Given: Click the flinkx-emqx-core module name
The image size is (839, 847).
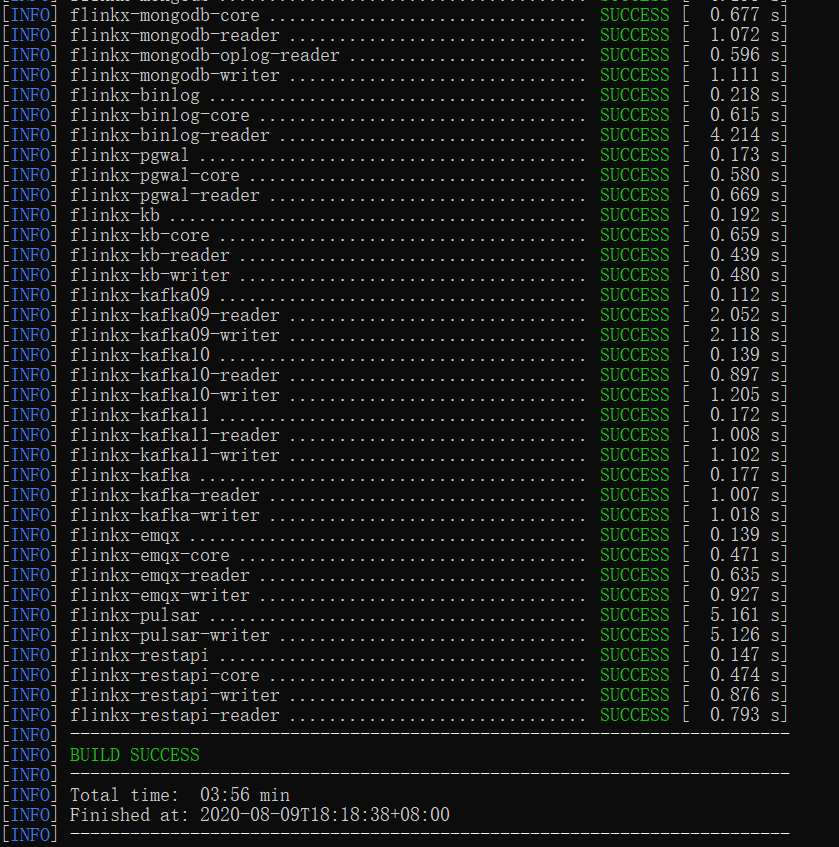Looking at the screenshot, I should [x=150, y=555].
